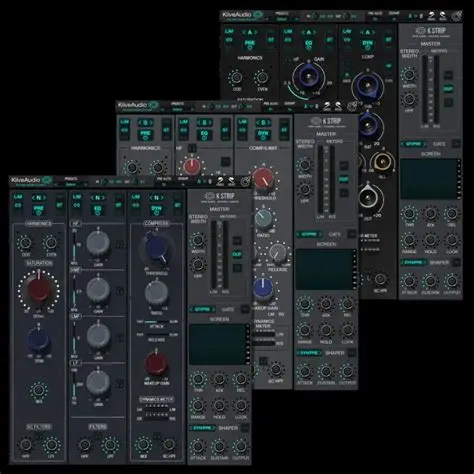This screenshot has height=474, width=474.
Task: Change the N console selector above DYN
Action: click(156, 198)
